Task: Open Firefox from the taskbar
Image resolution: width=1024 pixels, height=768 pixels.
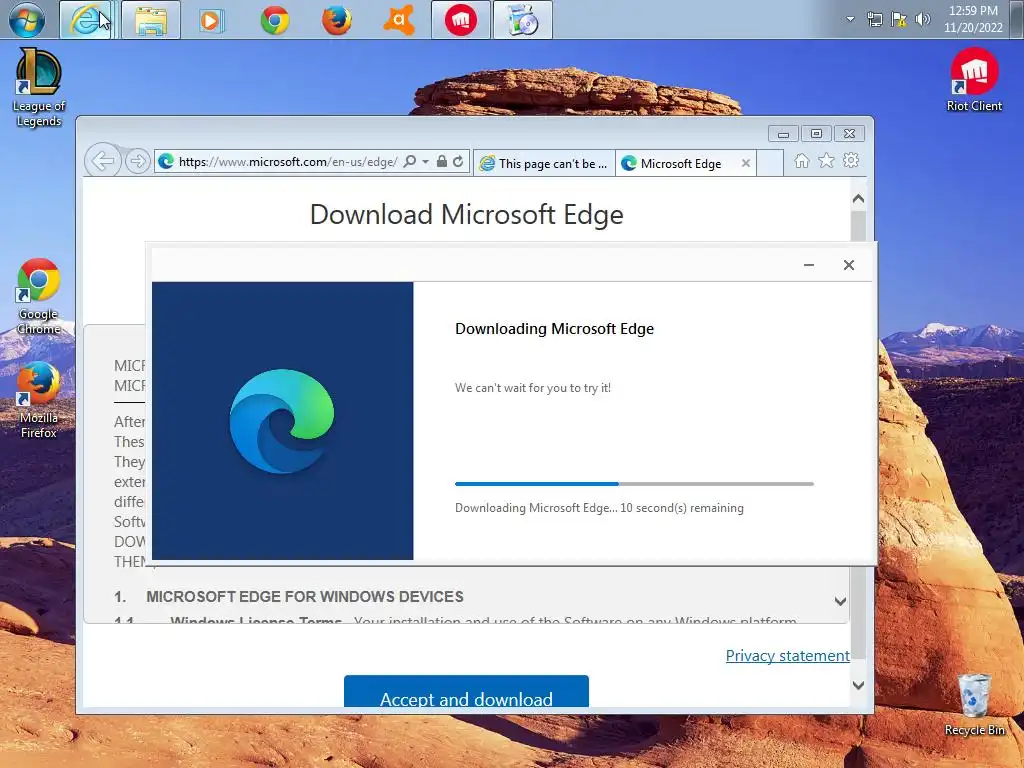Action: click(x=337, y=20)
